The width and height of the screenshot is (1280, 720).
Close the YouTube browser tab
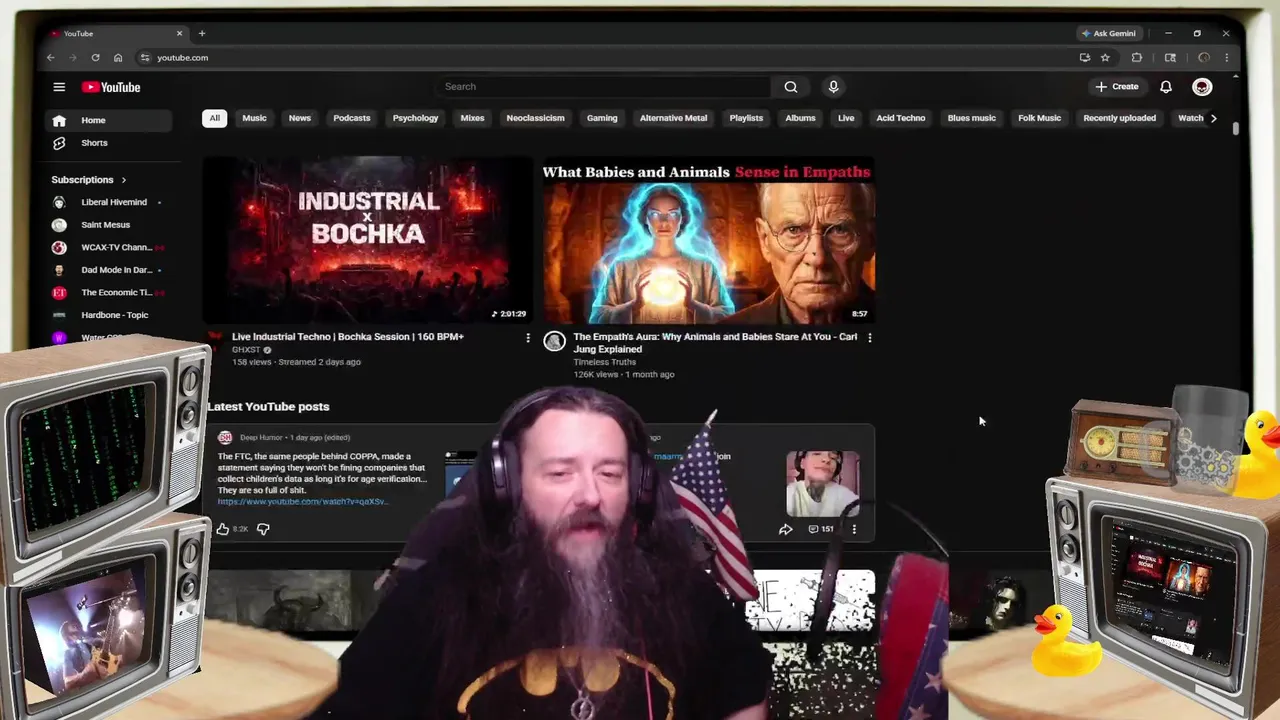tap(179, 33)
